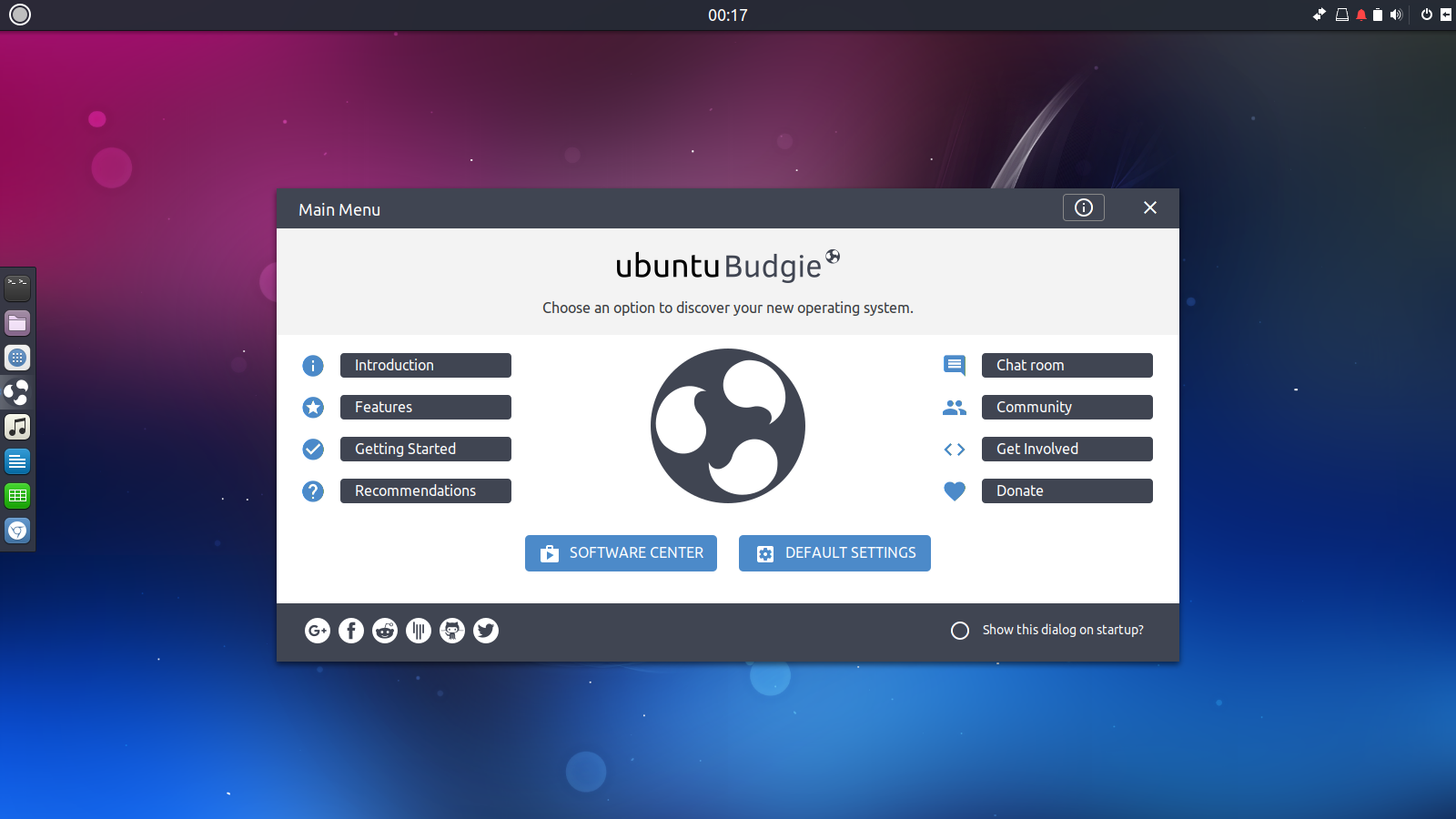Click the heart icon beside Donate
Screen dimensions: 1456x819
coord(955,491)
